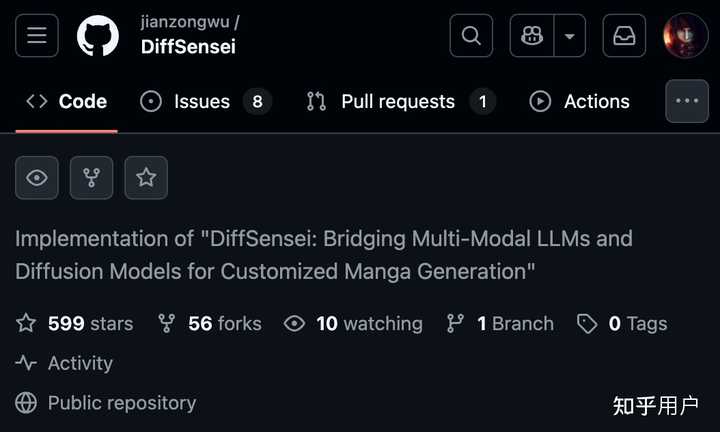Fork the repository via fork icon
Image resolution: width=720 pixels, height=432 pixels.
click(92, 178)
